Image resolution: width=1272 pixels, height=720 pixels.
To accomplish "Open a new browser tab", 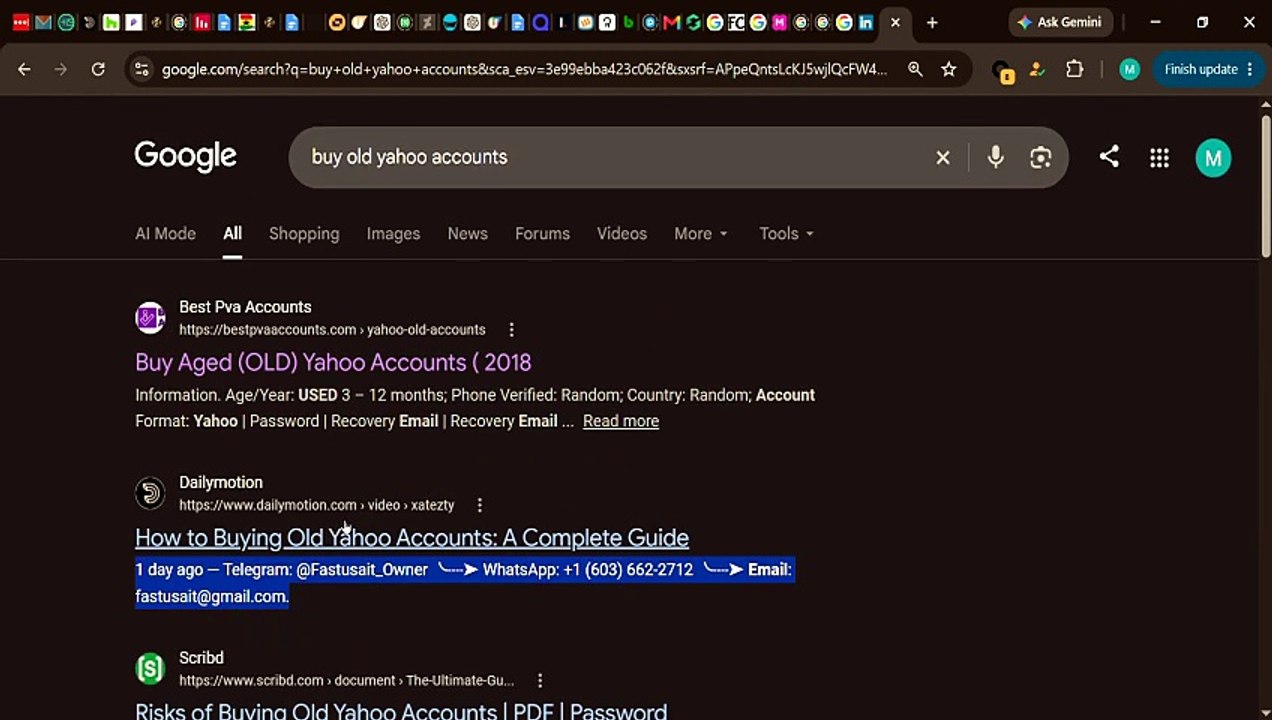I will [x=932, y=22].
